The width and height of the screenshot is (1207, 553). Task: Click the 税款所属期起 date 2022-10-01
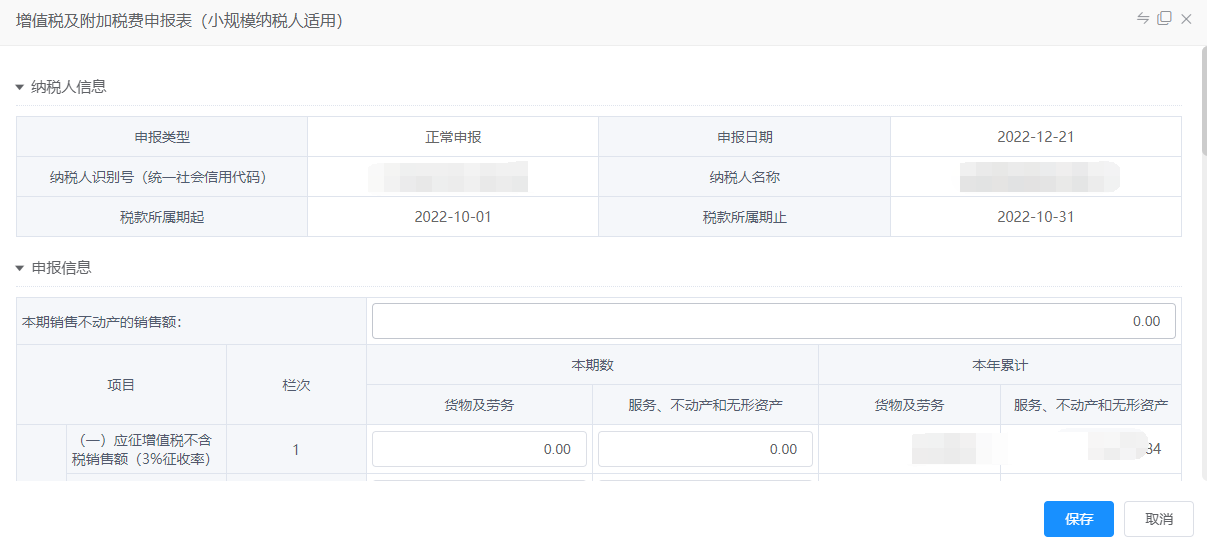pyautogui.click(x=453, y=216)
